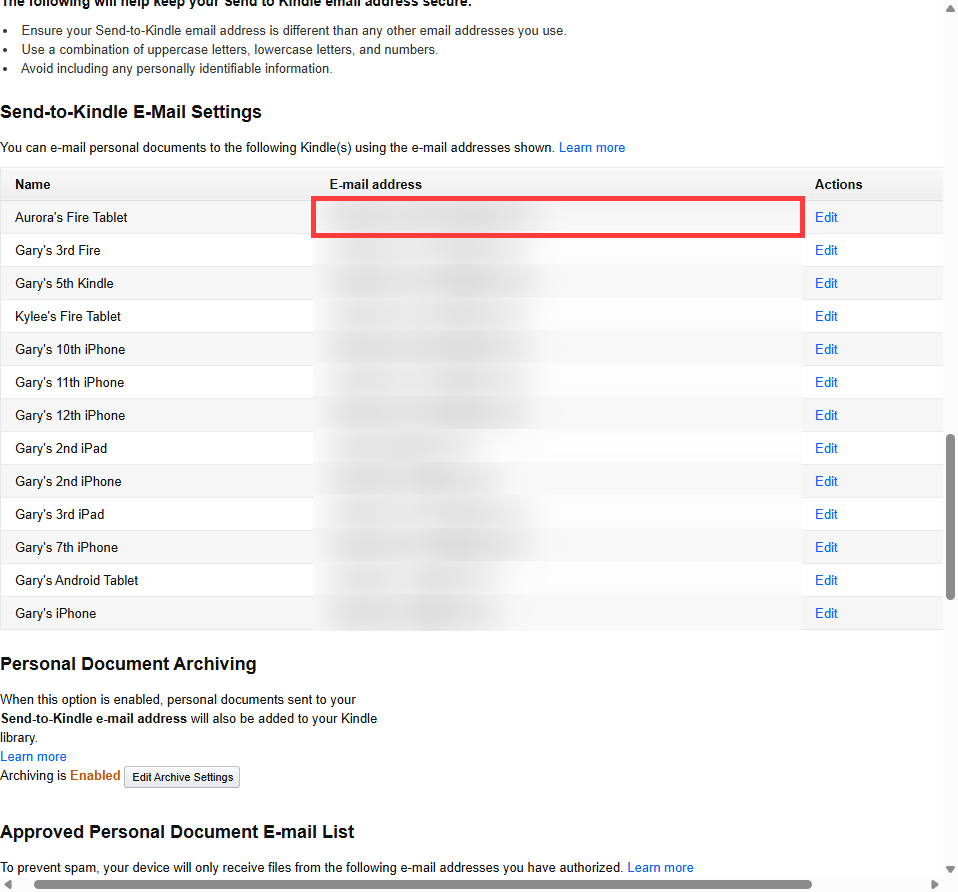The width and height of the screenshot is (958, 892).
Task: Select the Gary's 2nd iPhone name cell
Action: [x=156, y=481]
